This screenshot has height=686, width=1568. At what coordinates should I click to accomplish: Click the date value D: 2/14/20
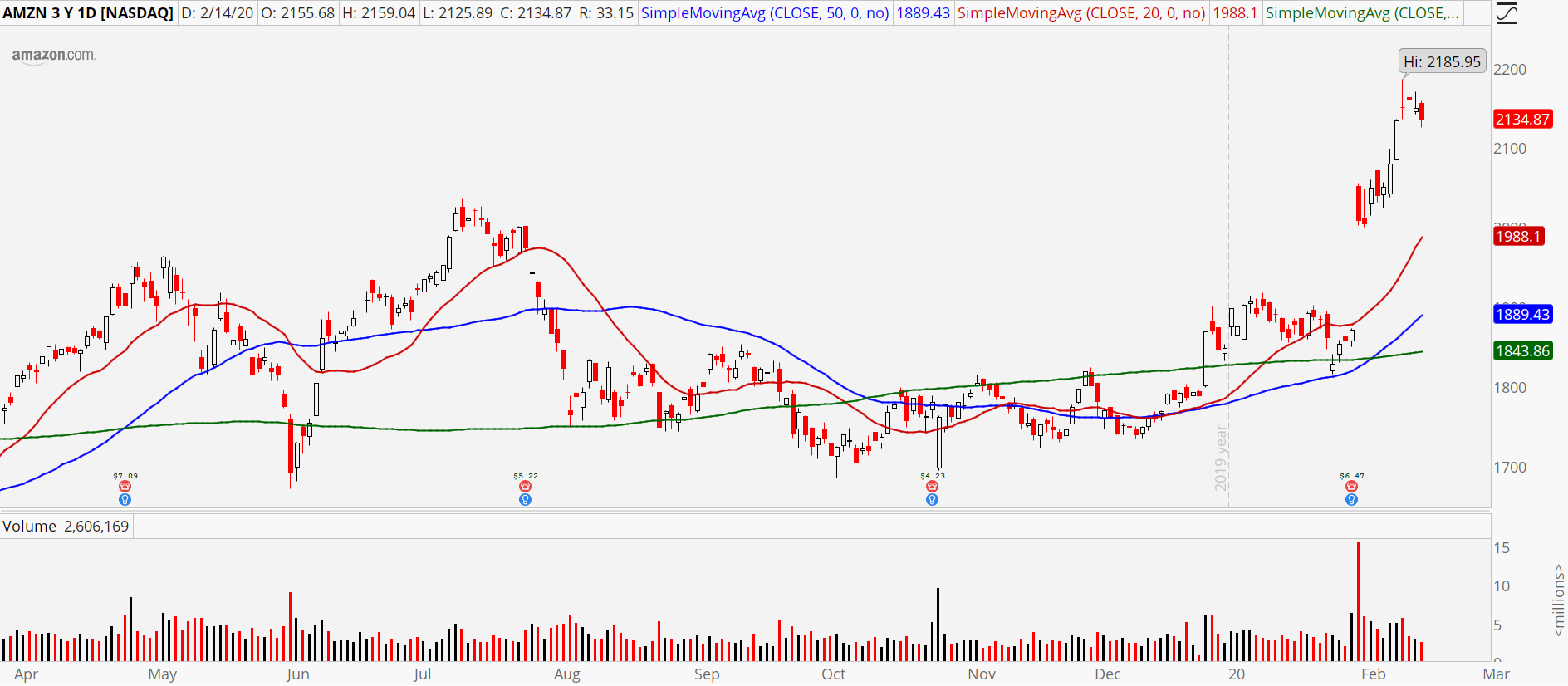(x=218, y=13)
